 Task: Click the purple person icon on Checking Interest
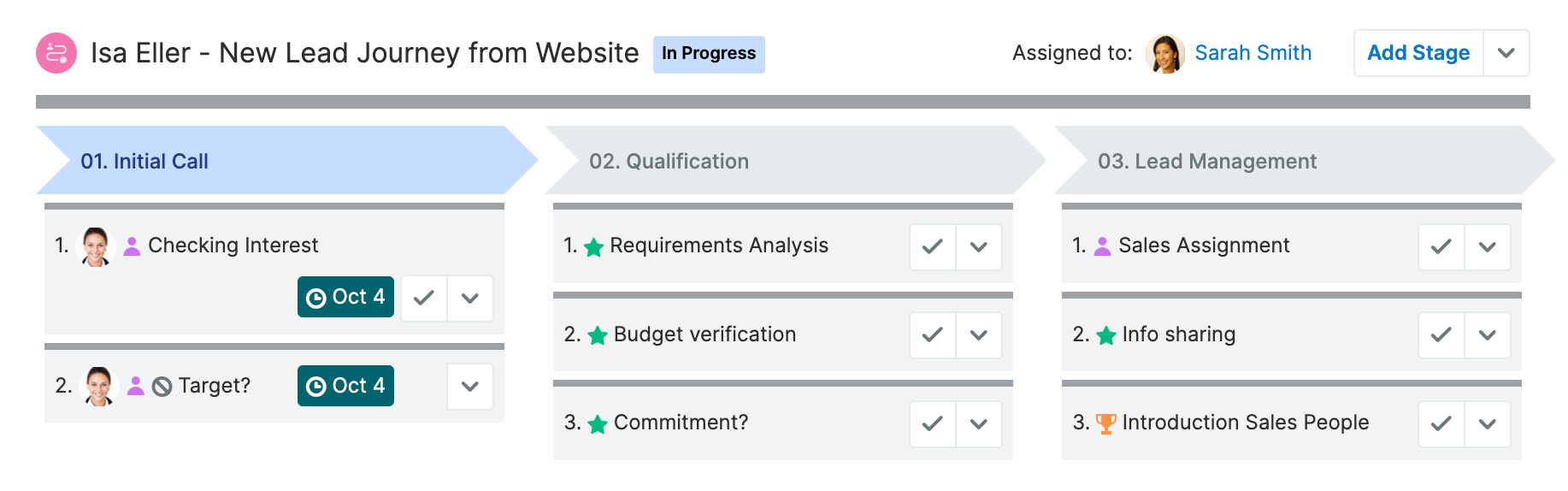(132, 246)
